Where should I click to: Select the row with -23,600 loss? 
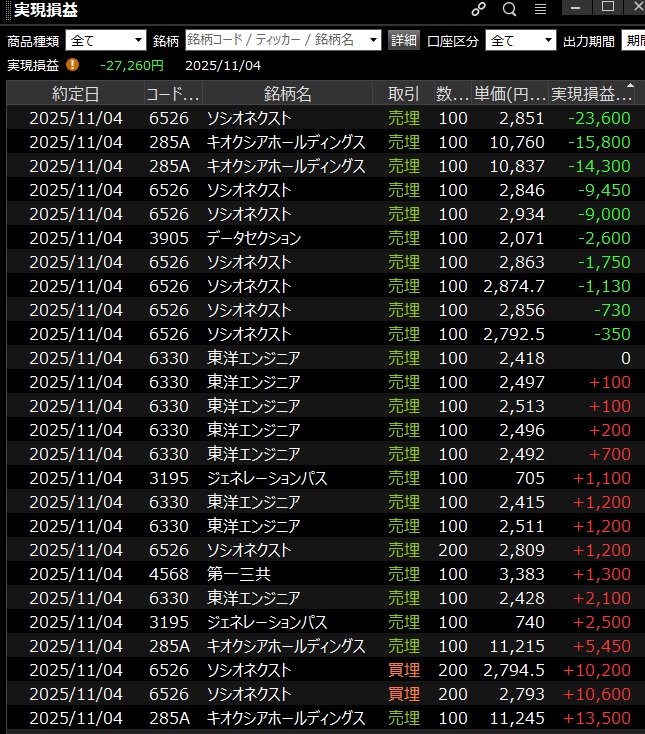320,118
